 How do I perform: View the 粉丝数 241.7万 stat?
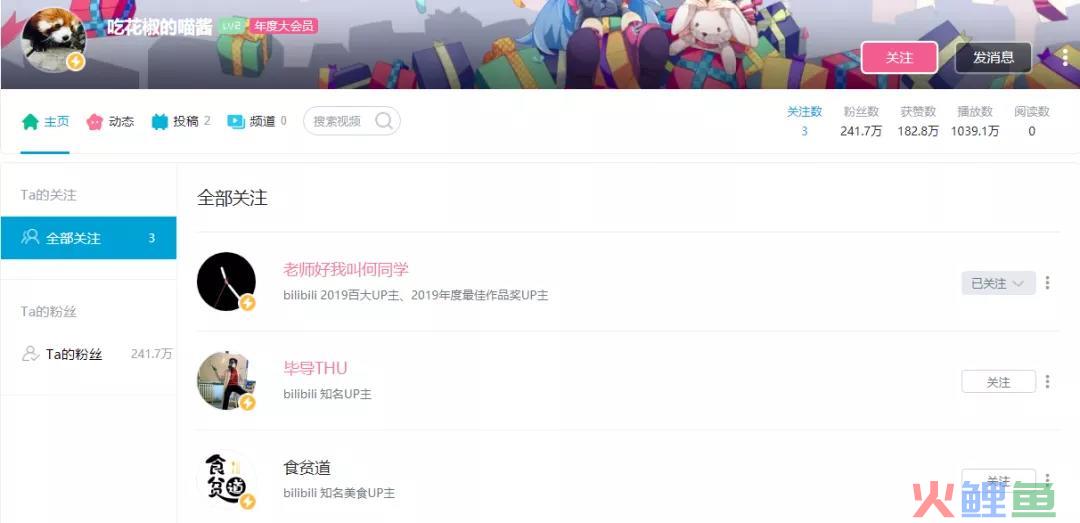coord(861,121)
